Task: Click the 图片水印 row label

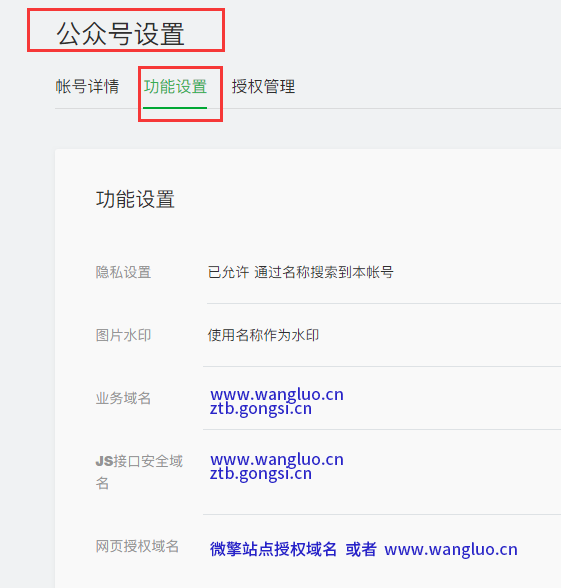Action: click(x=123, y=335)
